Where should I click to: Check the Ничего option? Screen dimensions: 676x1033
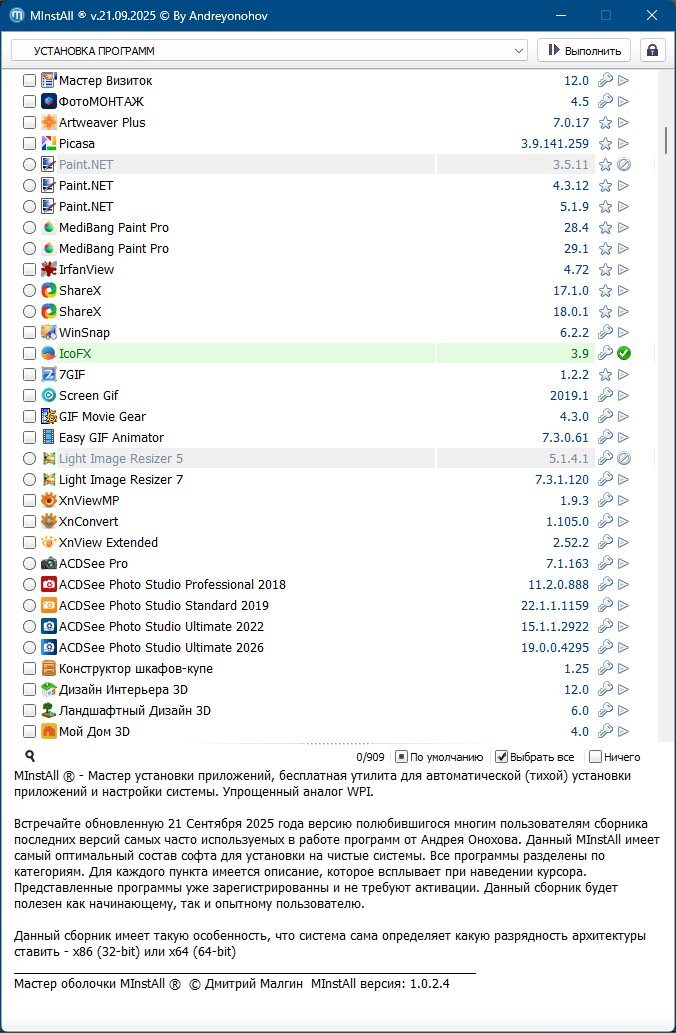pyautogui.click(x=596, y=757)
